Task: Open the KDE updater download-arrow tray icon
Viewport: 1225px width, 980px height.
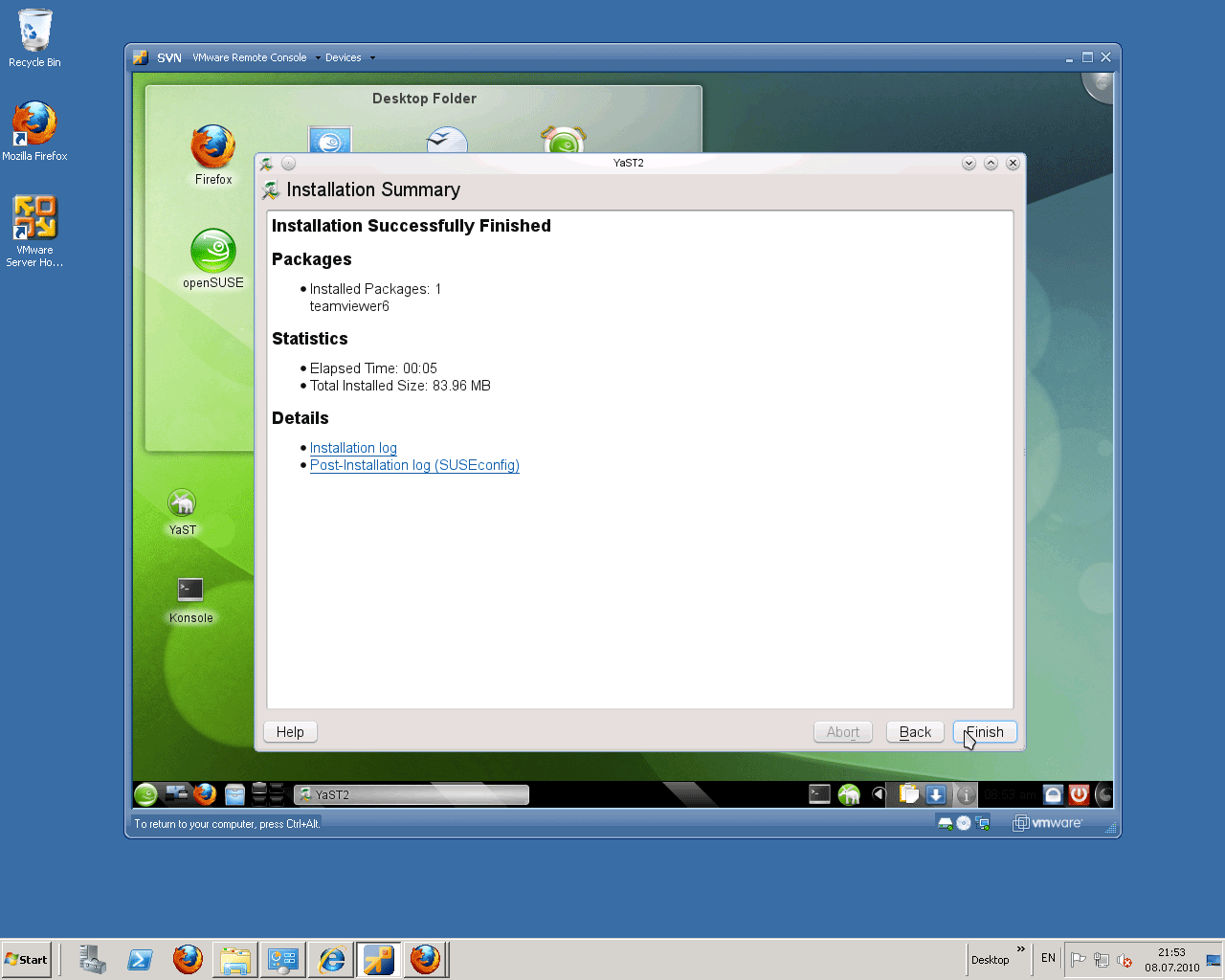Action: click(x=936, y=794)
